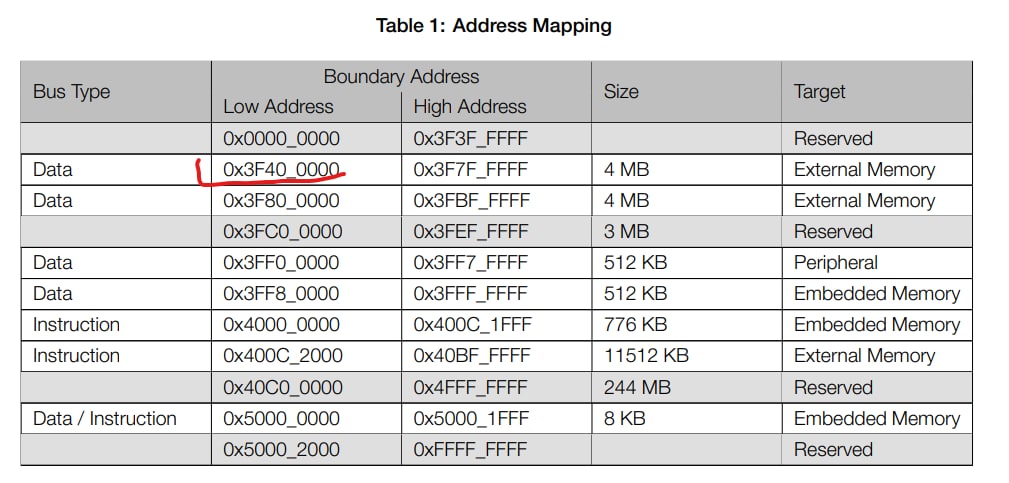The image size is (1009, 483).
Task: Select the 0xFFFF_FFFF high address cell
Action: point(470,450)
